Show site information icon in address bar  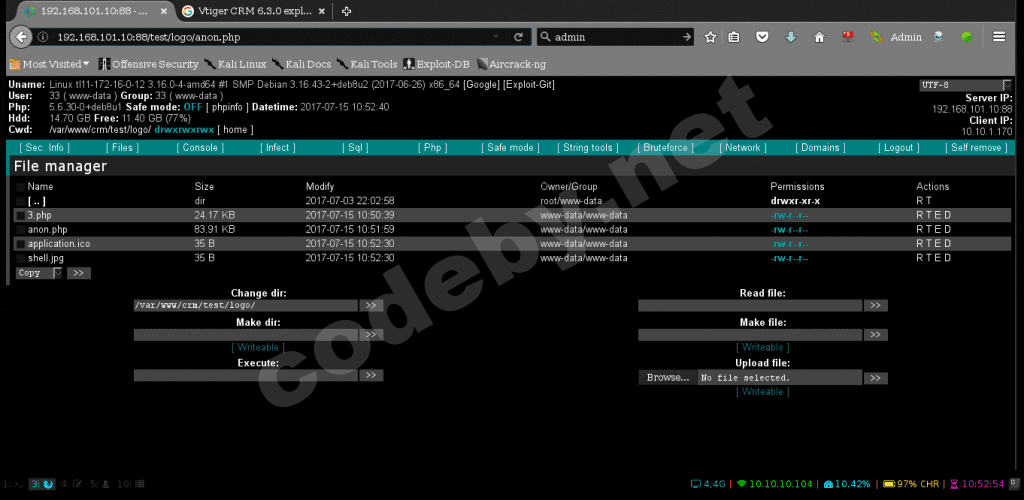pyautogui.click(x=42, y=37)
